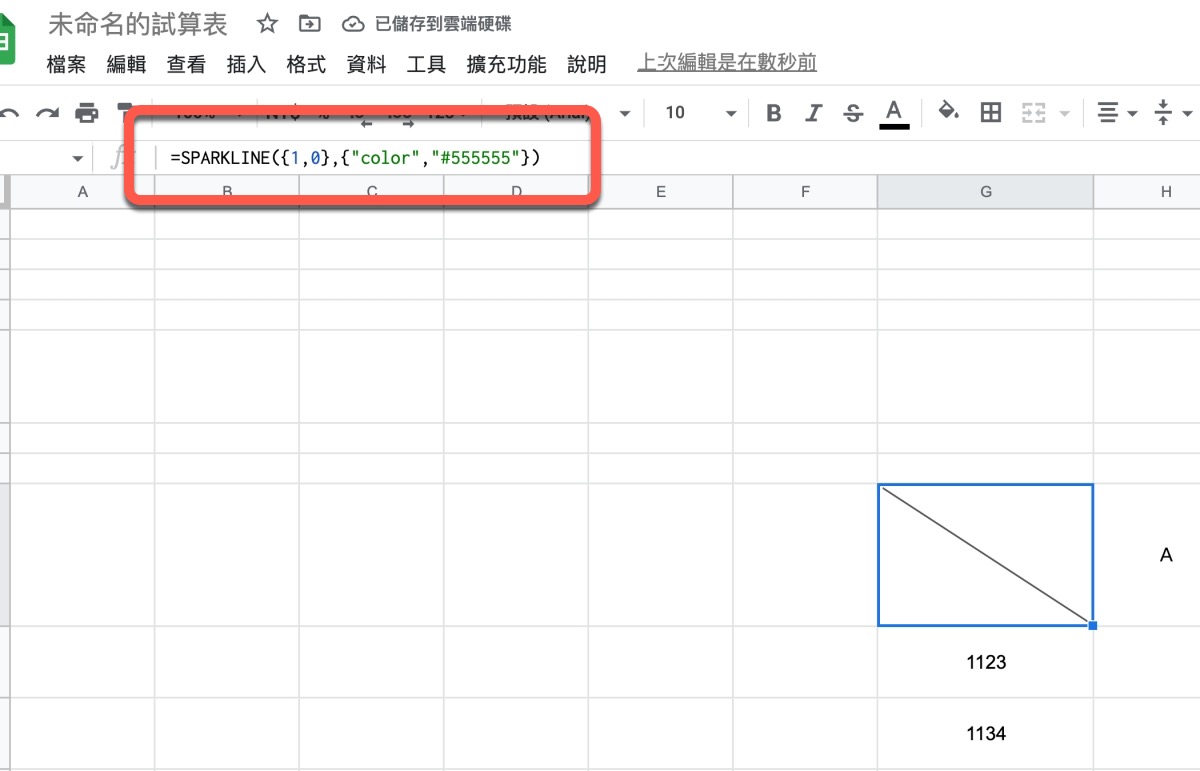Image resolution: width=1200 pixels, height=771 pixels.
Task: Star the spreadsheet with the star button
Action: click(x=266, y=23)
